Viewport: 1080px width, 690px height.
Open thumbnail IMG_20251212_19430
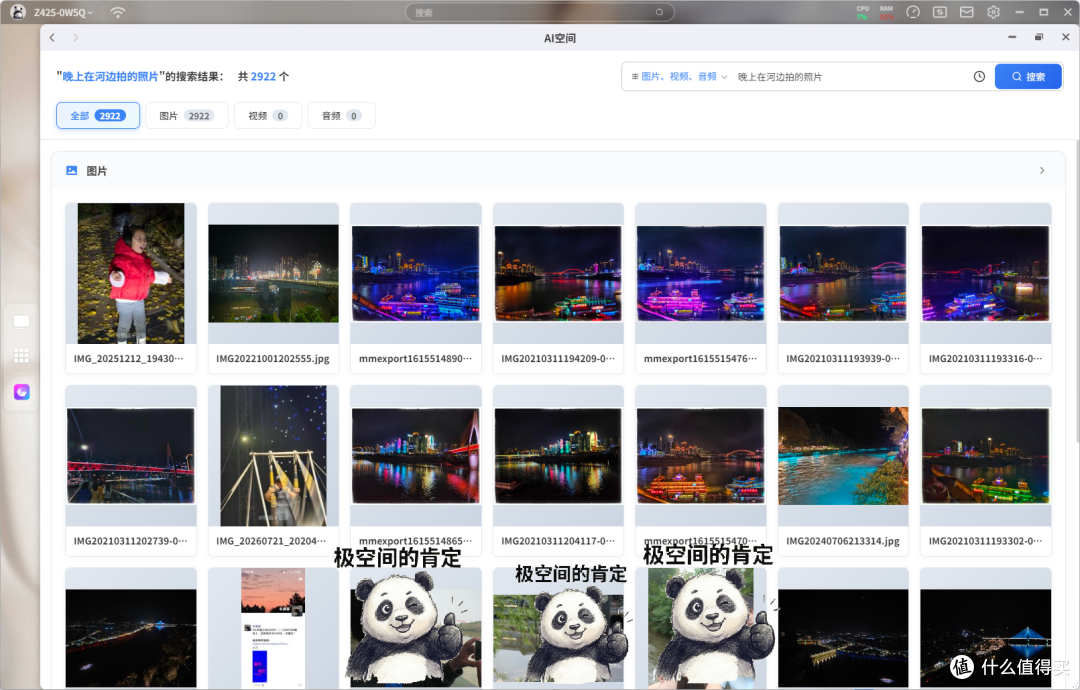pos(131,273)
